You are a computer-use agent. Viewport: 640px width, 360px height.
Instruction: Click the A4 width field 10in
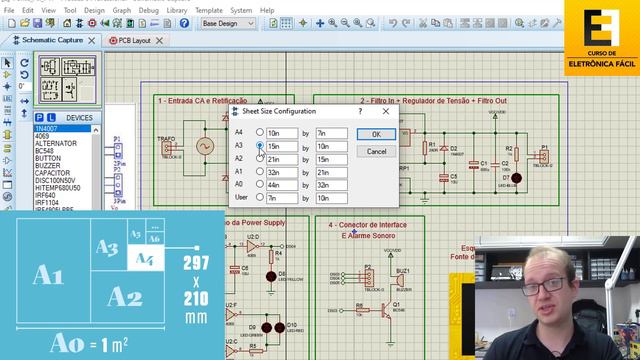point(282,133)
